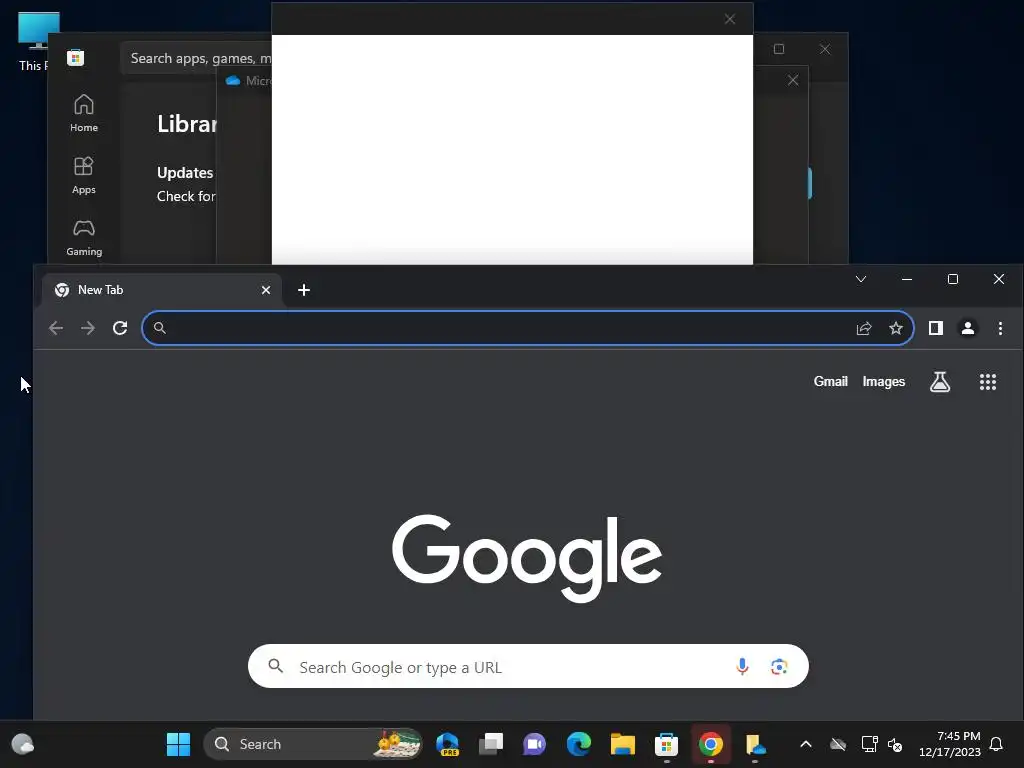Viewport: 1024px width, 768px height.
Task: Reload the page in Chrome
Action: 120,328
